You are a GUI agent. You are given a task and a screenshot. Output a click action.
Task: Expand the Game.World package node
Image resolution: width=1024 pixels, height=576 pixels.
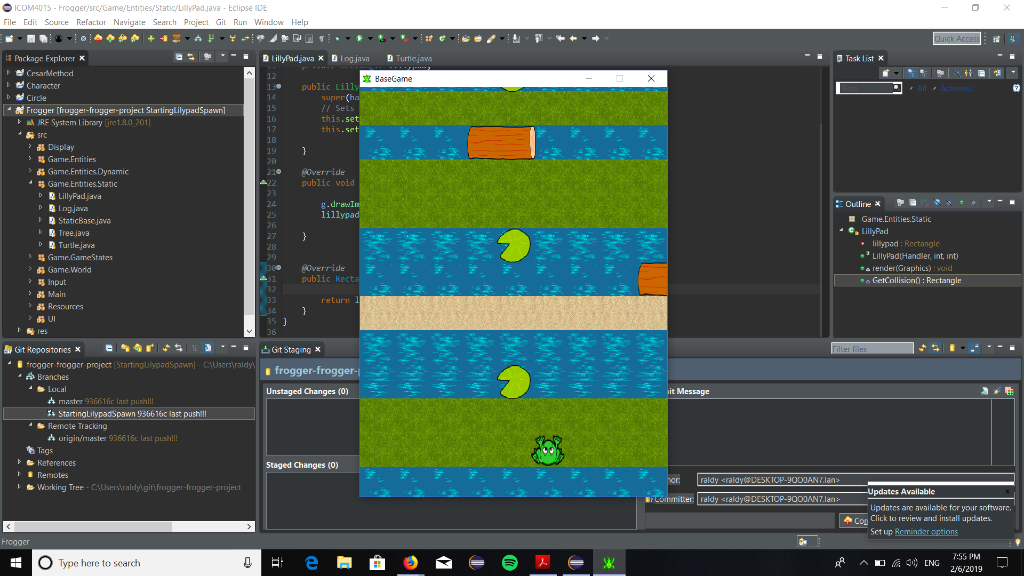[30, 269]
